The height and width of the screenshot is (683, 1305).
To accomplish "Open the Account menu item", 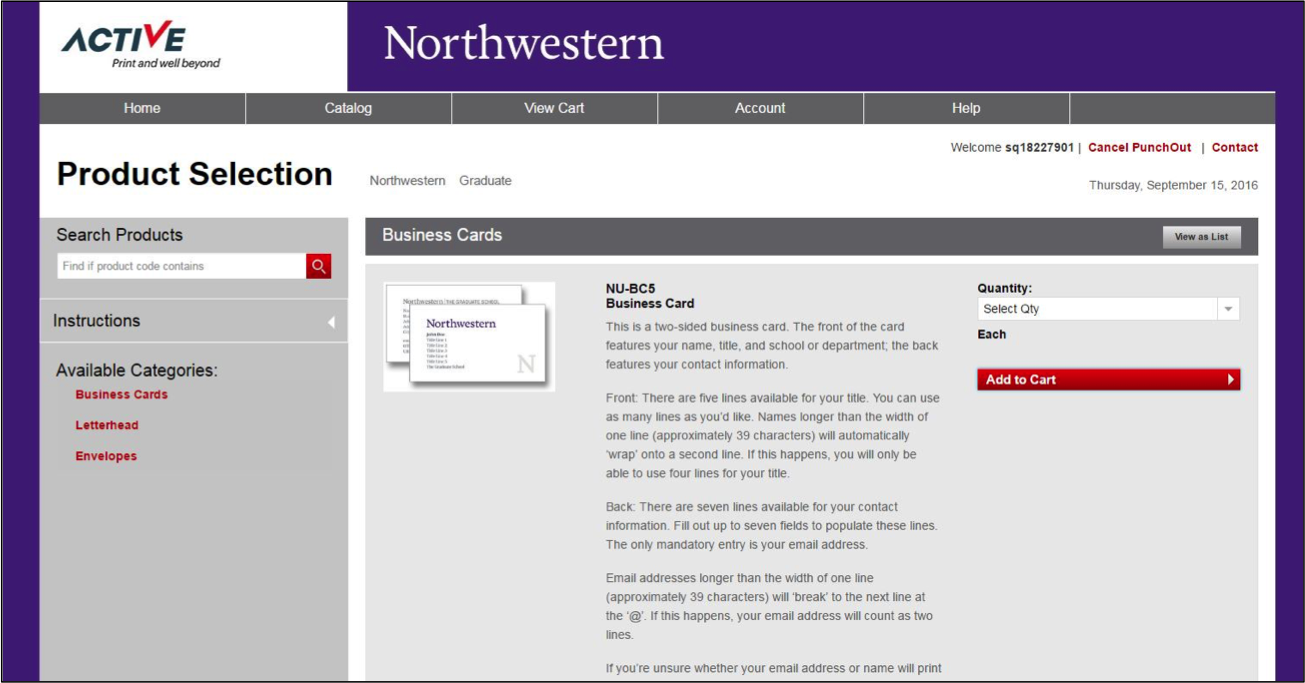I will 760,108.
